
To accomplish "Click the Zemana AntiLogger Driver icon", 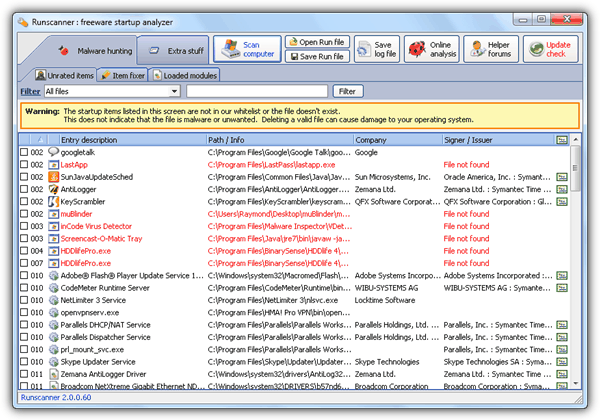I will pos(54,374).
